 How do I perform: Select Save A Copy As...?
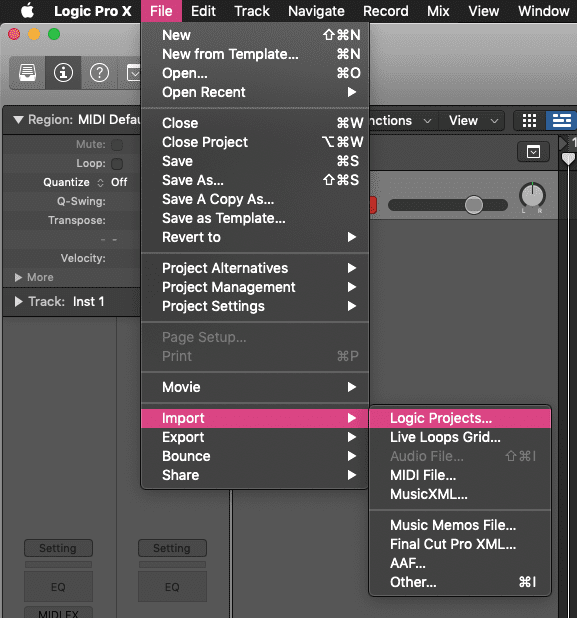pos(255,199)
